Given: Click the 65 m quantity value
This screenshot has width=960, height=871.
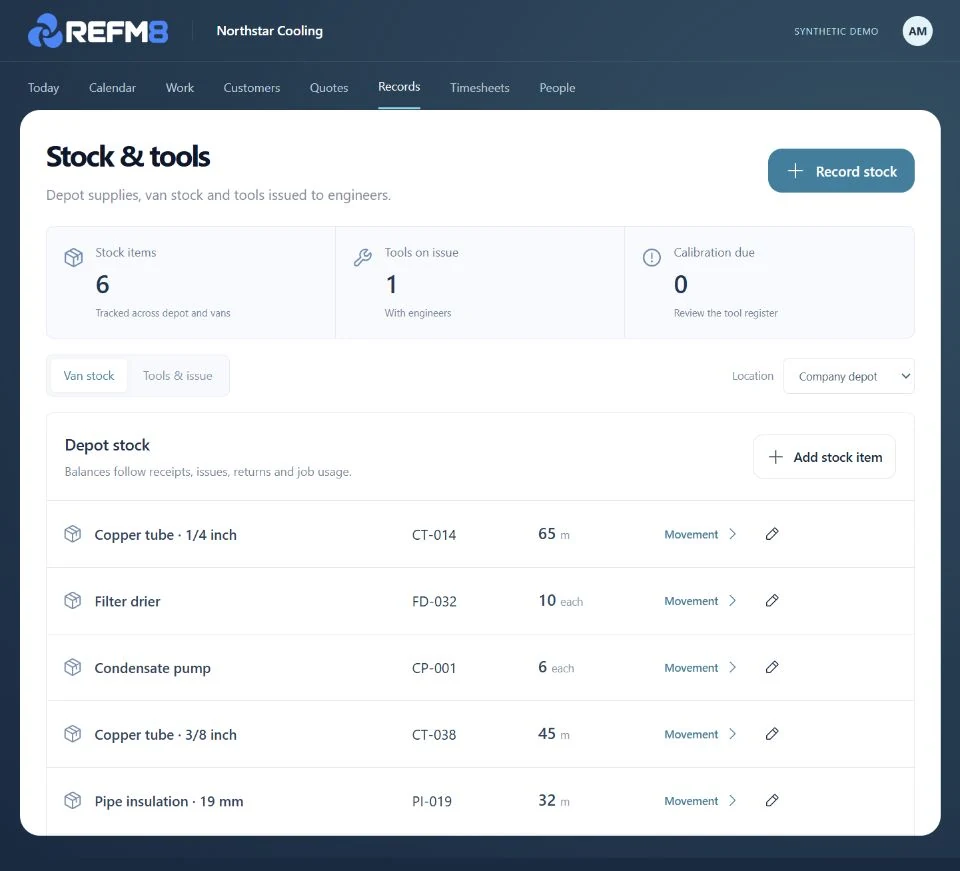Looking at the screenshot, I should [x=553, y=534].
